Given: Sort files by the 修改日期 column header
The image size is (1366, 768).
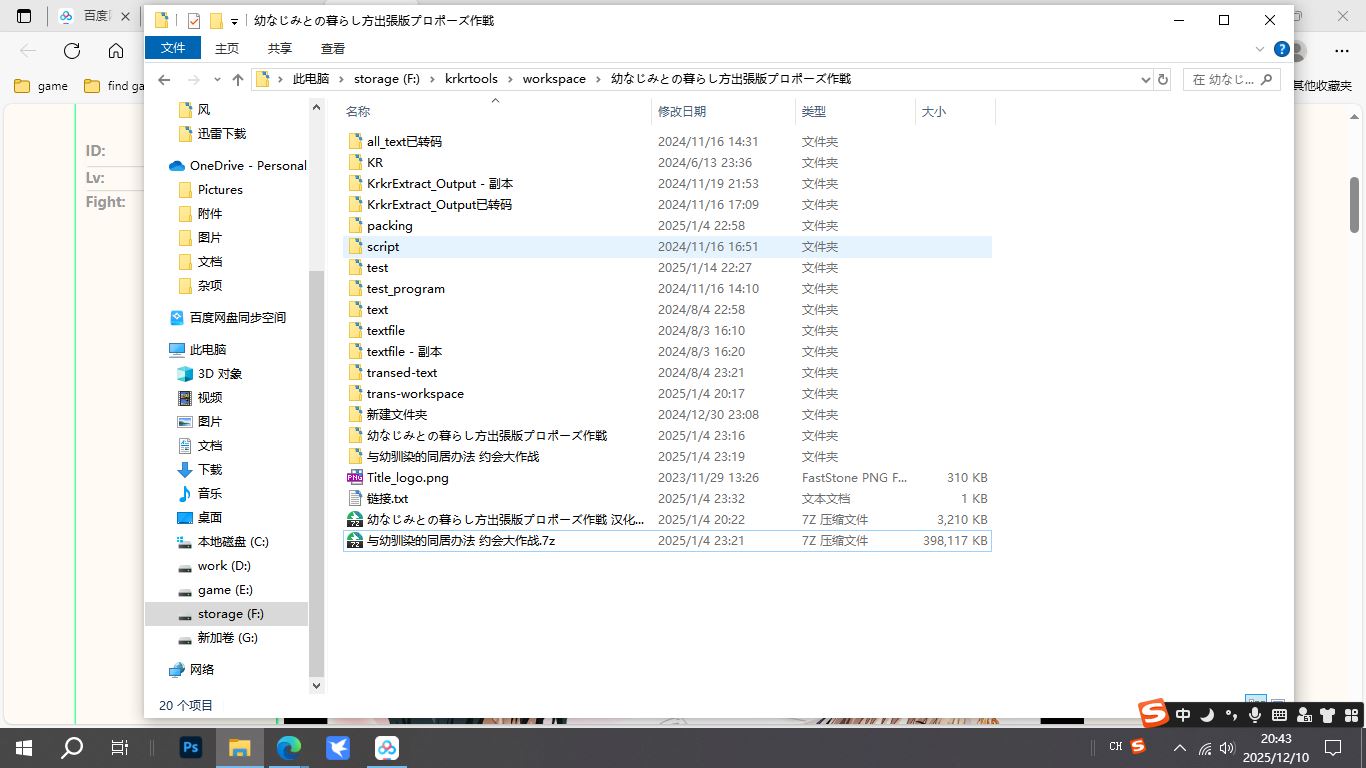Looking at the screenshot, I should pyautogui.click(x=682, y=112).
